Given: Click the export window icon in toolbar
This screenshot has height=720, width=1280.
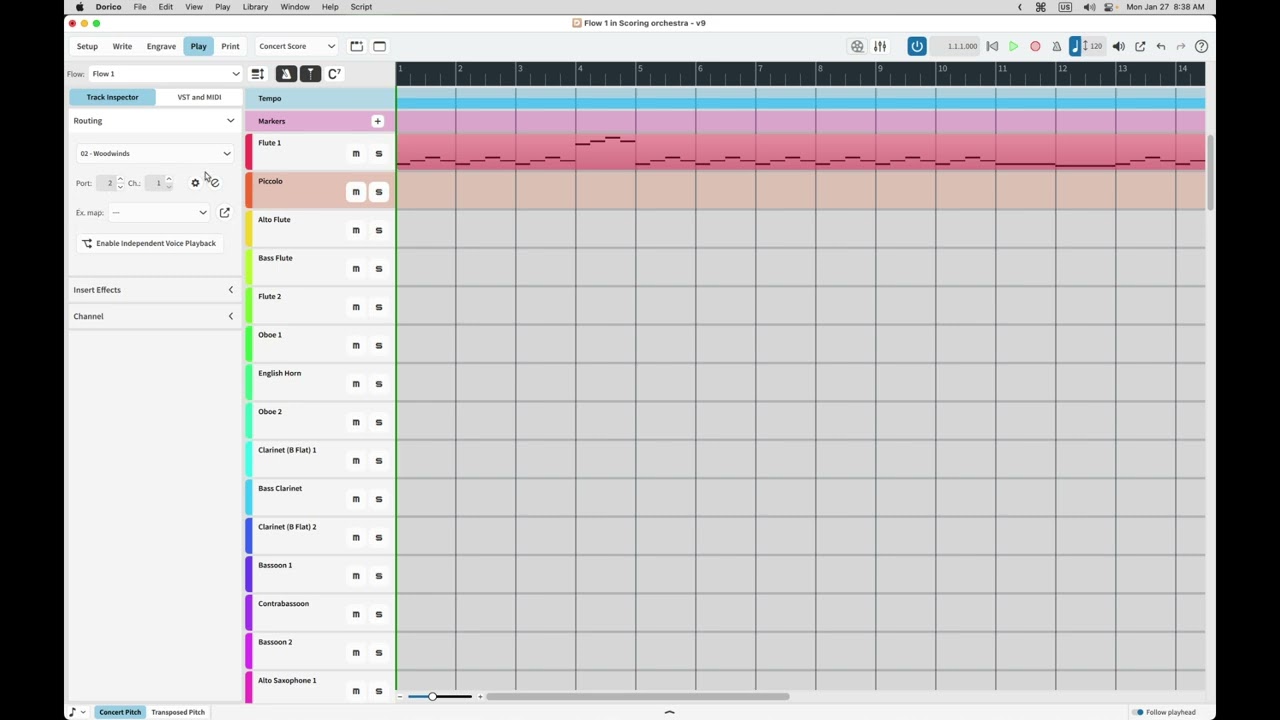Looking at the screenshot, I should 1140,46.
